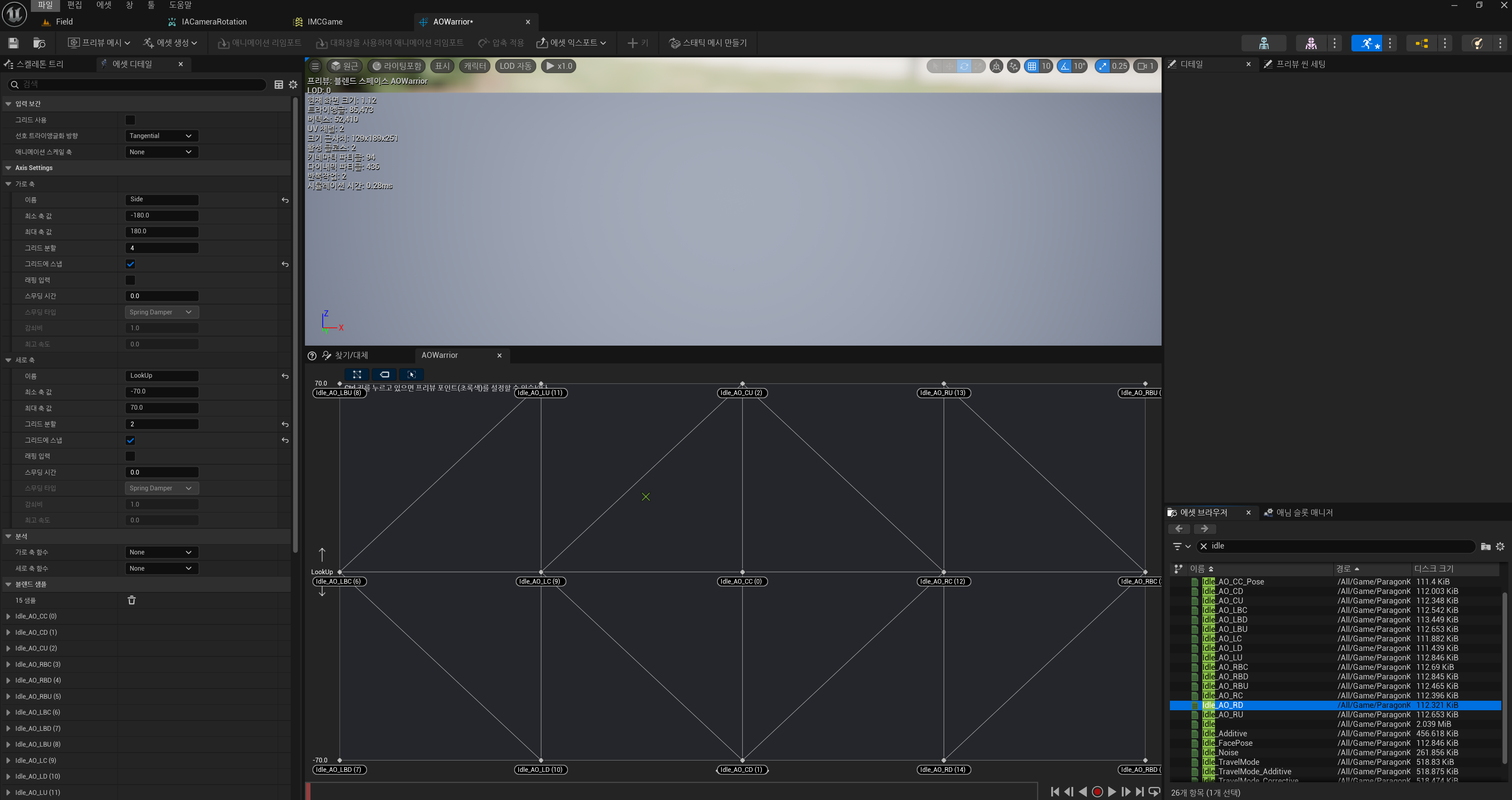Uncheck 그리드에 스냅 under 가로 축
The image size is (1512, 800).
[x=130, y=264]
